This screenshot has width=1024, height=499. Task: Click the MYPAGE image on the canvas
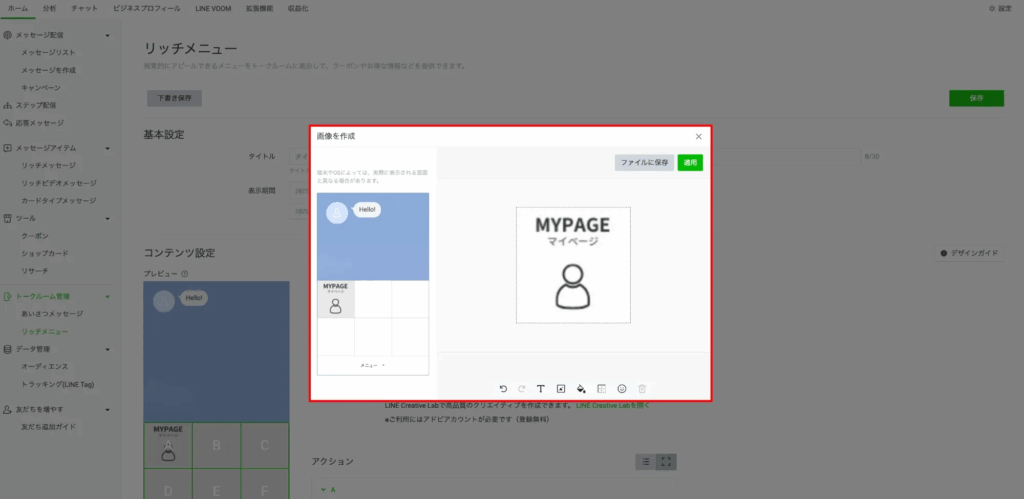pyautogui.click(x=573, y=265)
